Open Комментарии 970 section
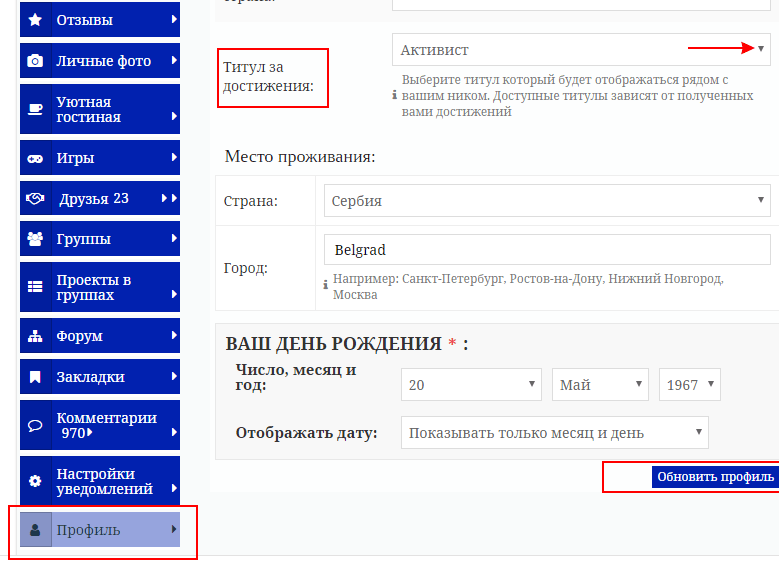Image resolution: width=779 pixels, height=569 pixels. coord(100,425)
